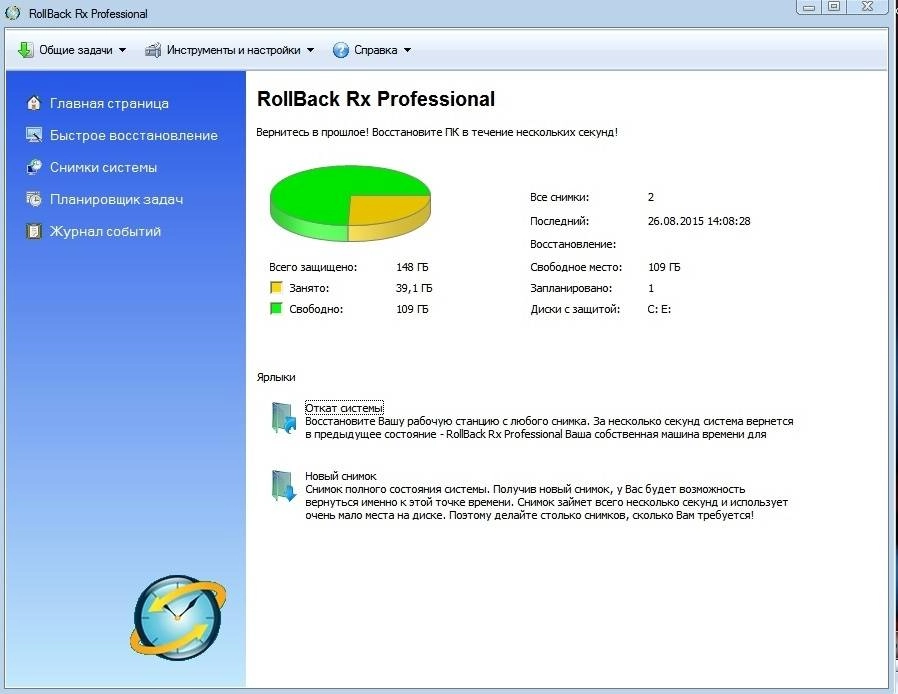
Task: Click the disk usage pie chart
Action: (x=350, y=203)
